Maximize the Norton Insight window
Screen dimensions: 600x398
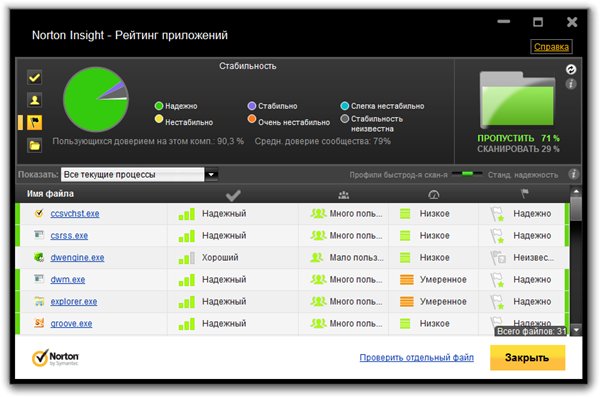[538, 22]
